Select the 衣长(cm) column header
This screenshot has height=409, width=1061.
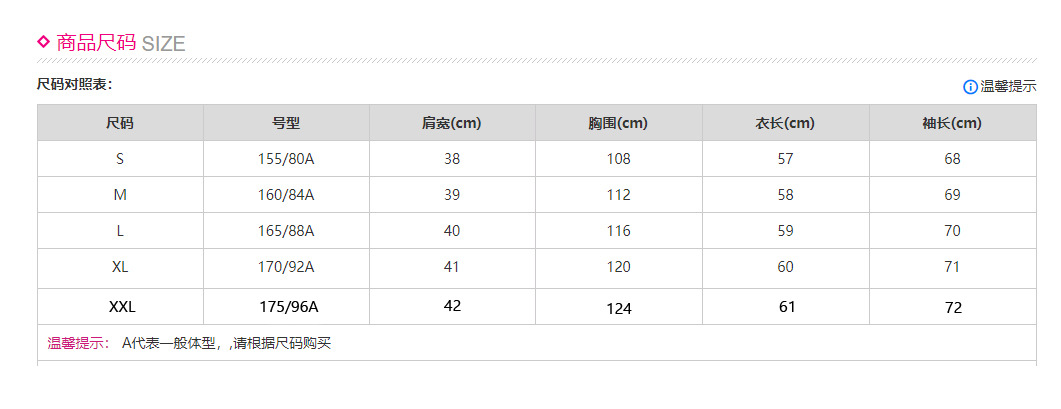785,124
